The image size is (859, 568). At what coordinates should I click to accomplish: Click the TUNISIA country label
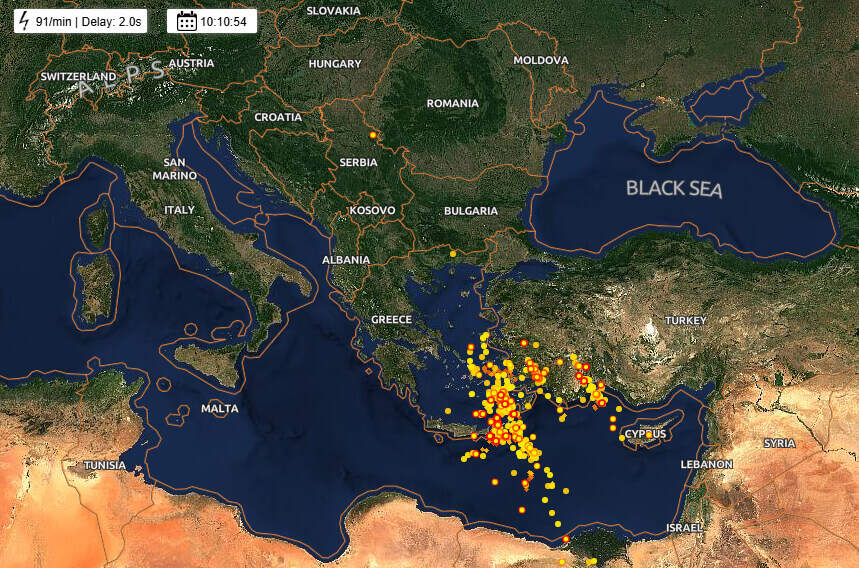(104, 465)
